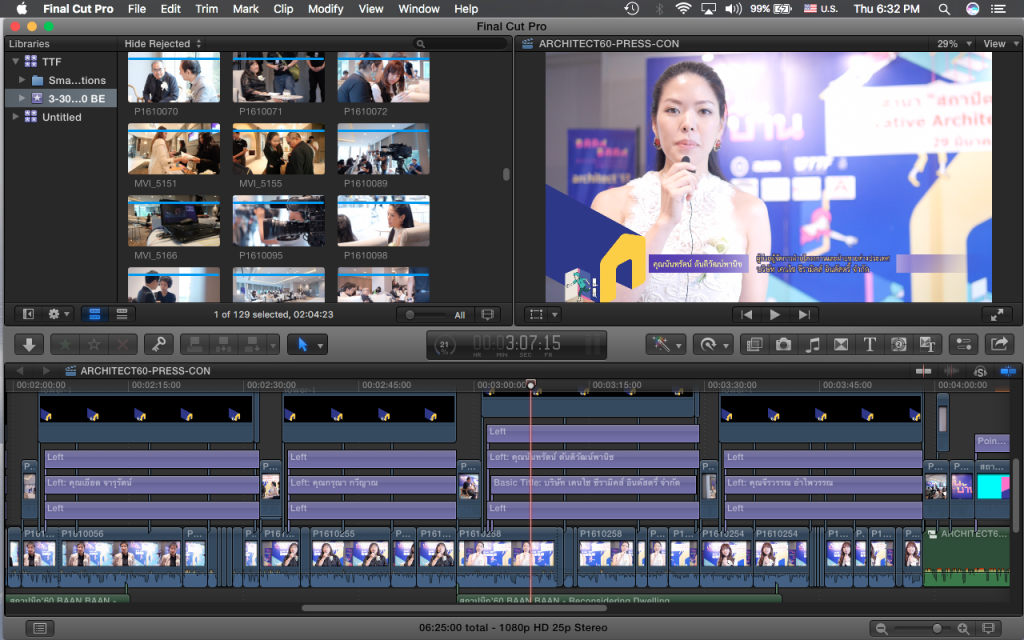The image size is (1024, 640).
Task: Open the Photos browser camera icon
Action: tap(784, 344)
